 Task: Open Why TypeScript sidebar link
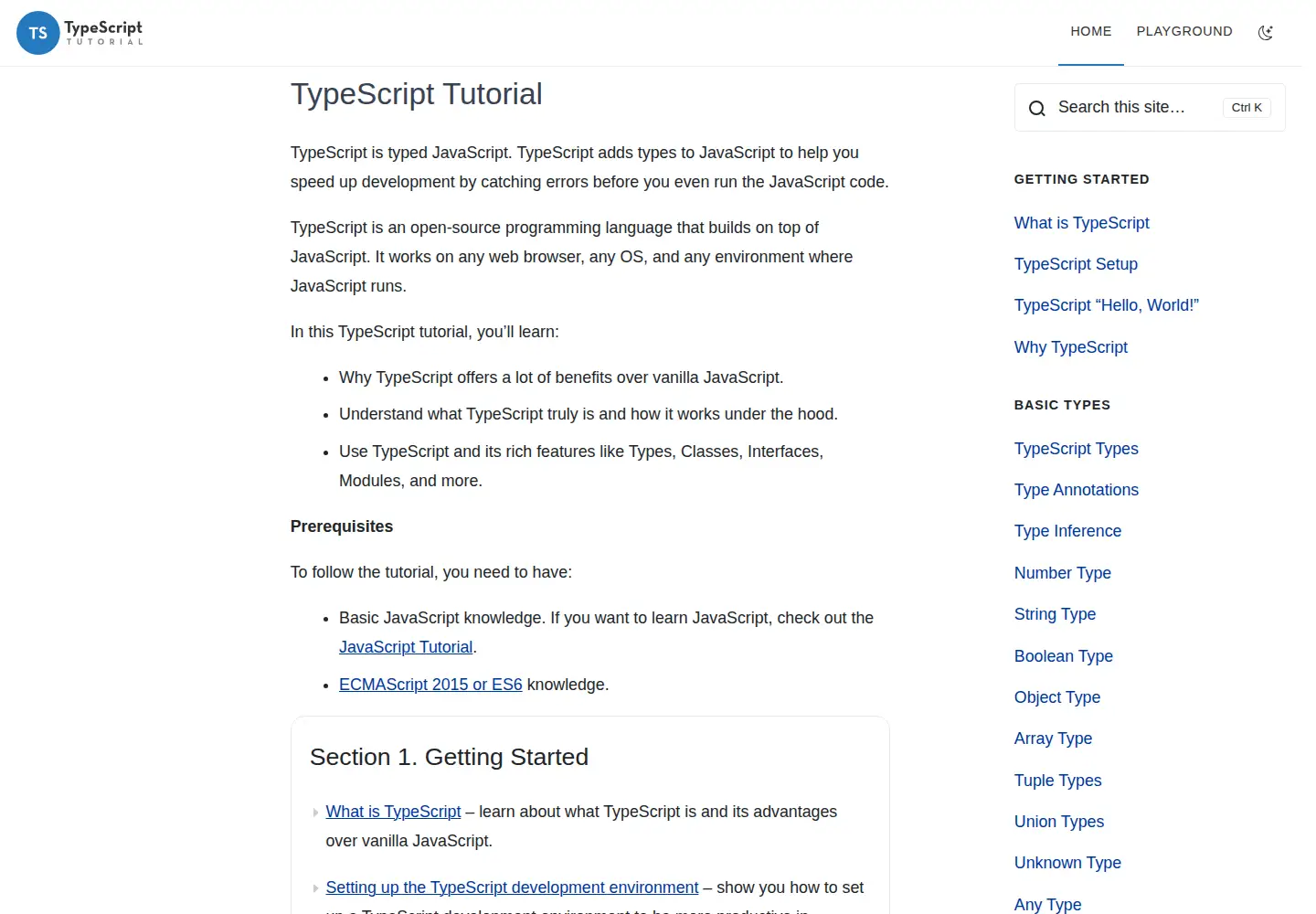[1070, 347]
